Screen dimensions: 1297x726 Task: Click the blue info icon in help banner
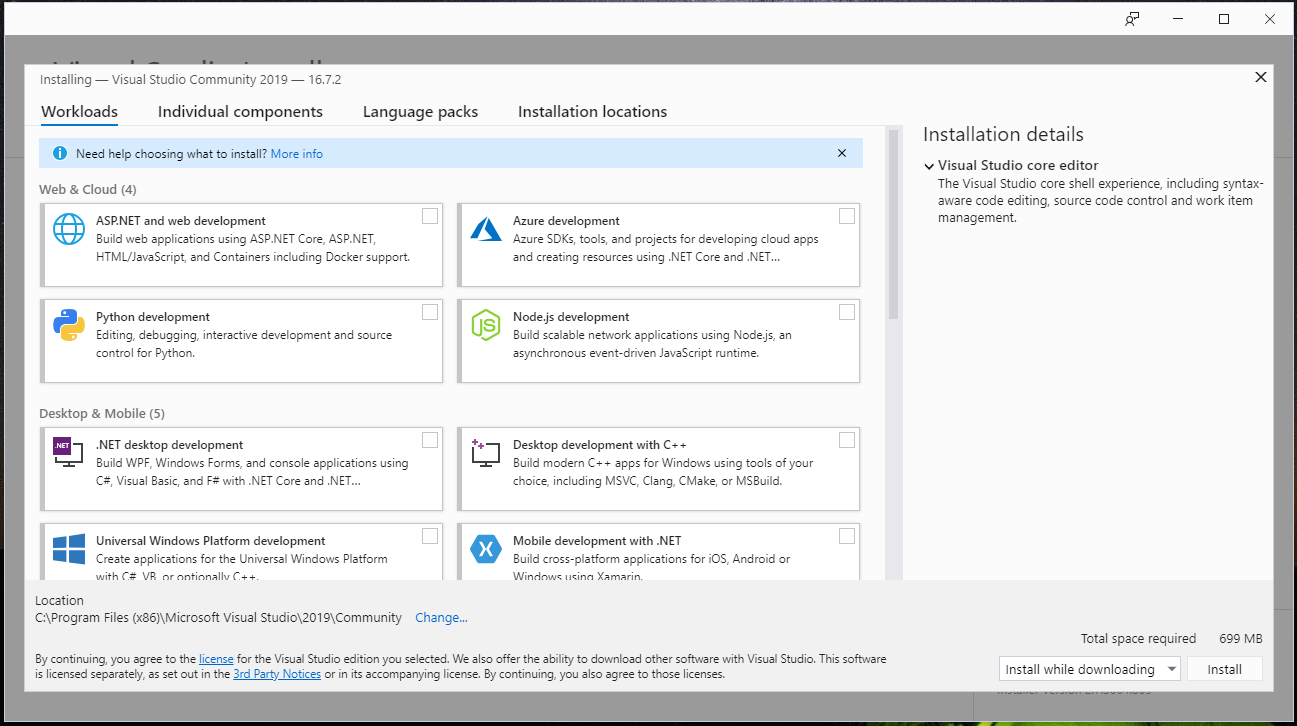tap(59, 154)
